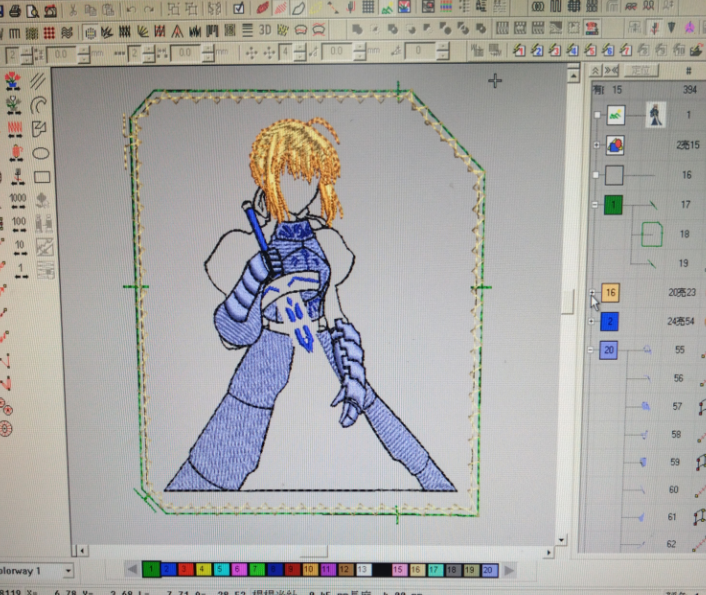The image size is (706, 595).
Task: Toggle checkbox beside object row 16
Action: (596, 175)
